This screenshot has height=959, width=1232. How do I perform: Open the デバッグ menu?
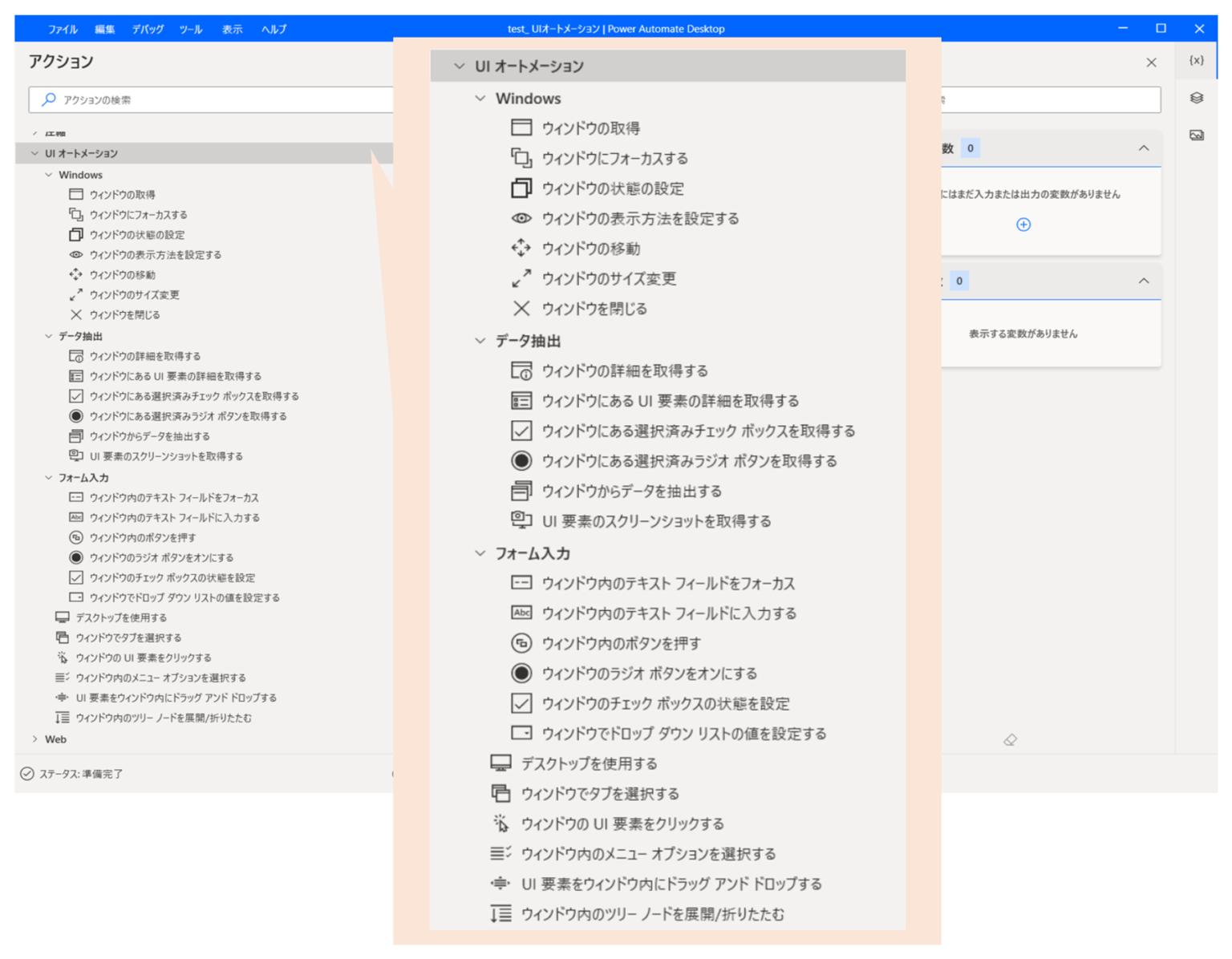pos(148,29)
